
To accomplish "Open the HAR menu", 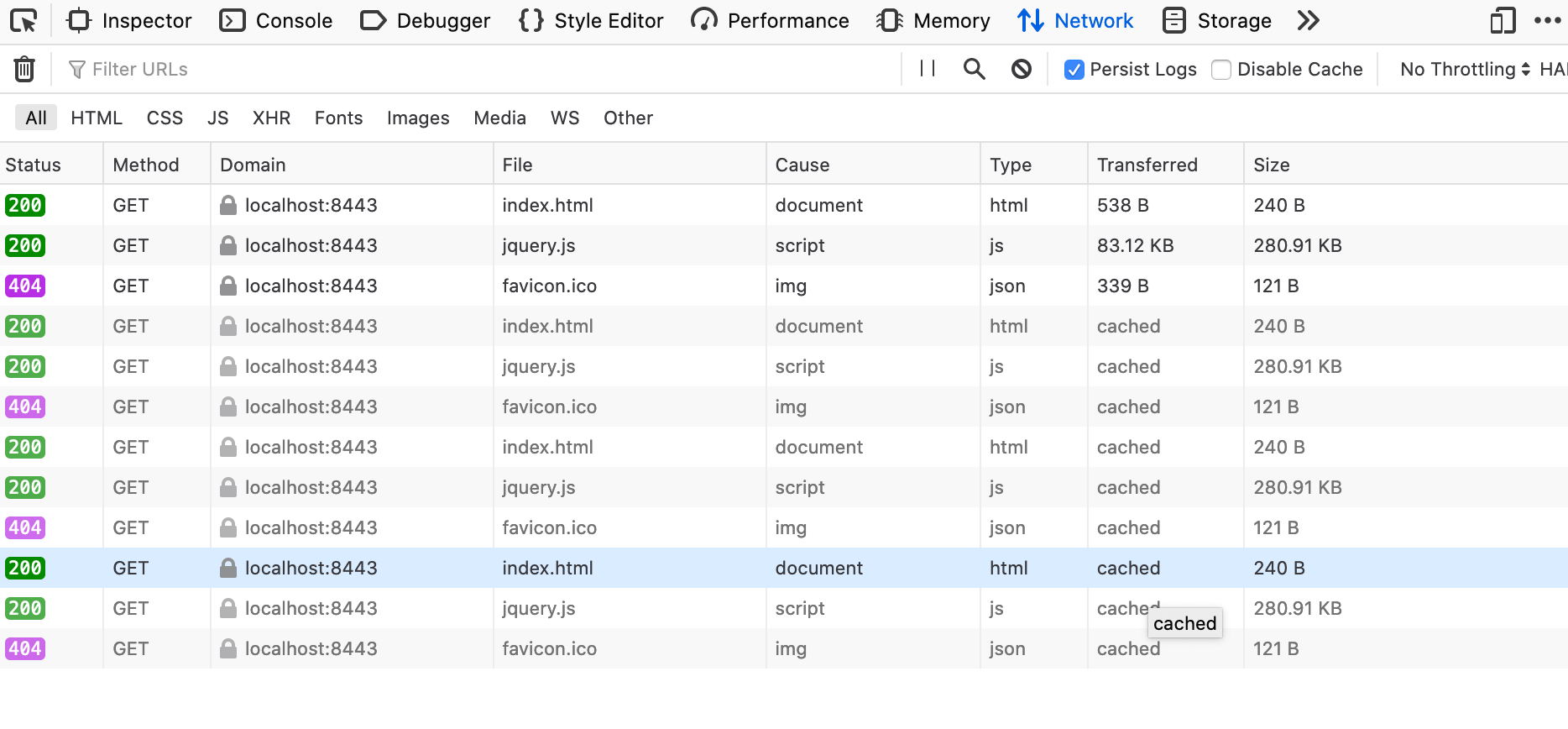I will tap(1553, 69).
